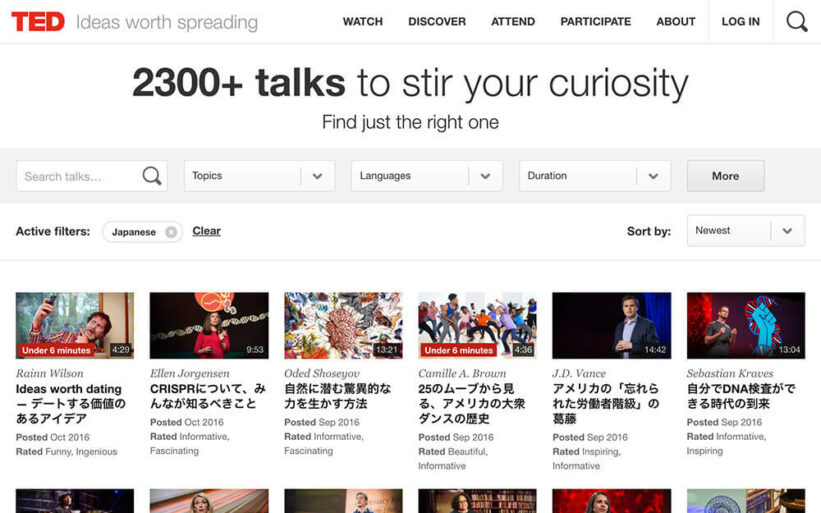Click speaker name Rainn Wilson
The width and height of the screenshot is (821, 513).
point(50,373)
